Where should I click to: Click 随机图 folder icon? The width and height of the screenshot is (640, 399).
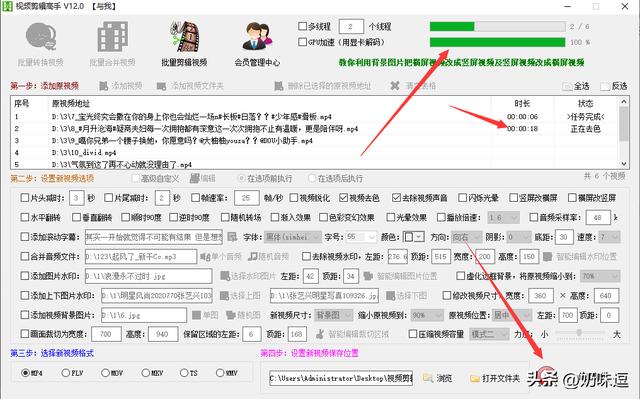point(231,315)
